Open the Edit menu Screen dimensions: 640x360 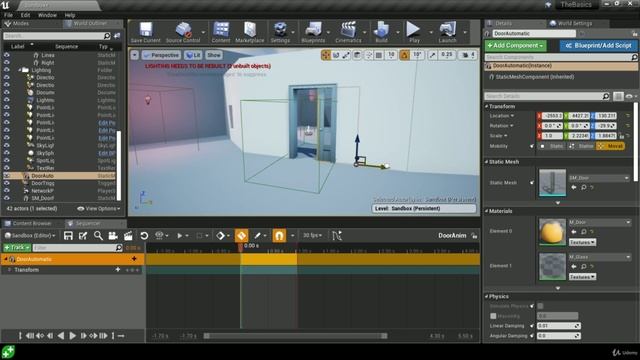(x=25, y=15)
